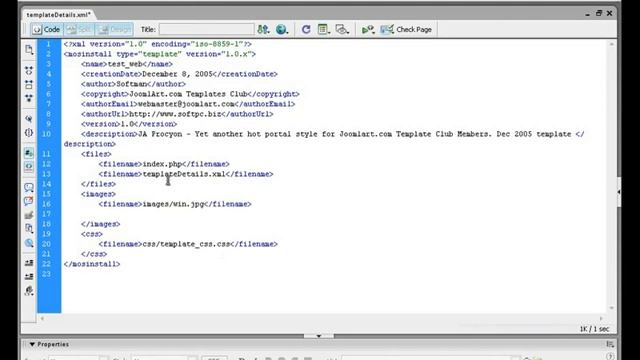This screenshot has height=360, width=640.
Task: Click the 'Softman' author text
Action: [x=132, y=84]
